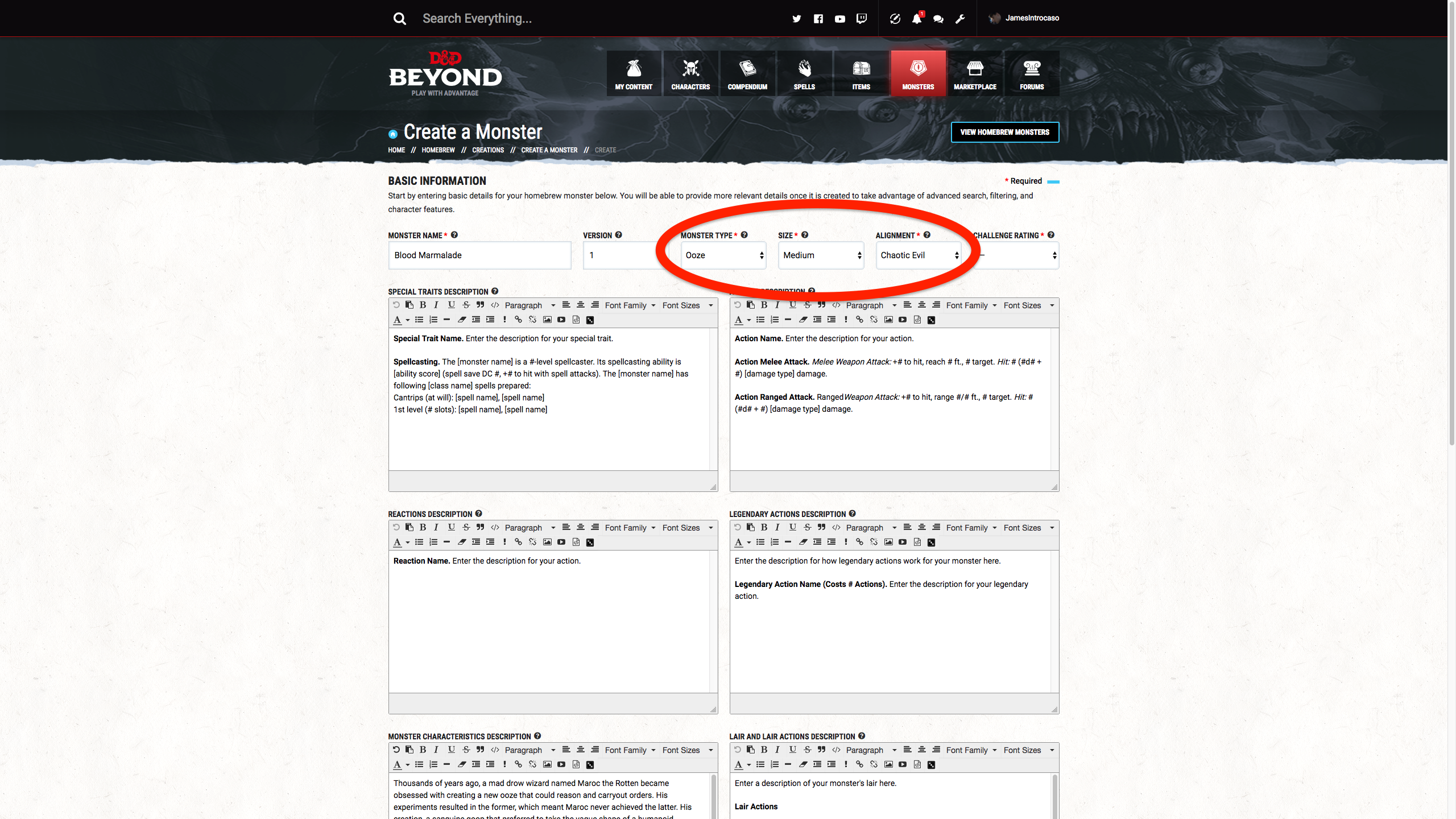Screen dimensions: 1456x819
Task: Toggle italic in Legendary Actions editor
Action: pos(777,527)
